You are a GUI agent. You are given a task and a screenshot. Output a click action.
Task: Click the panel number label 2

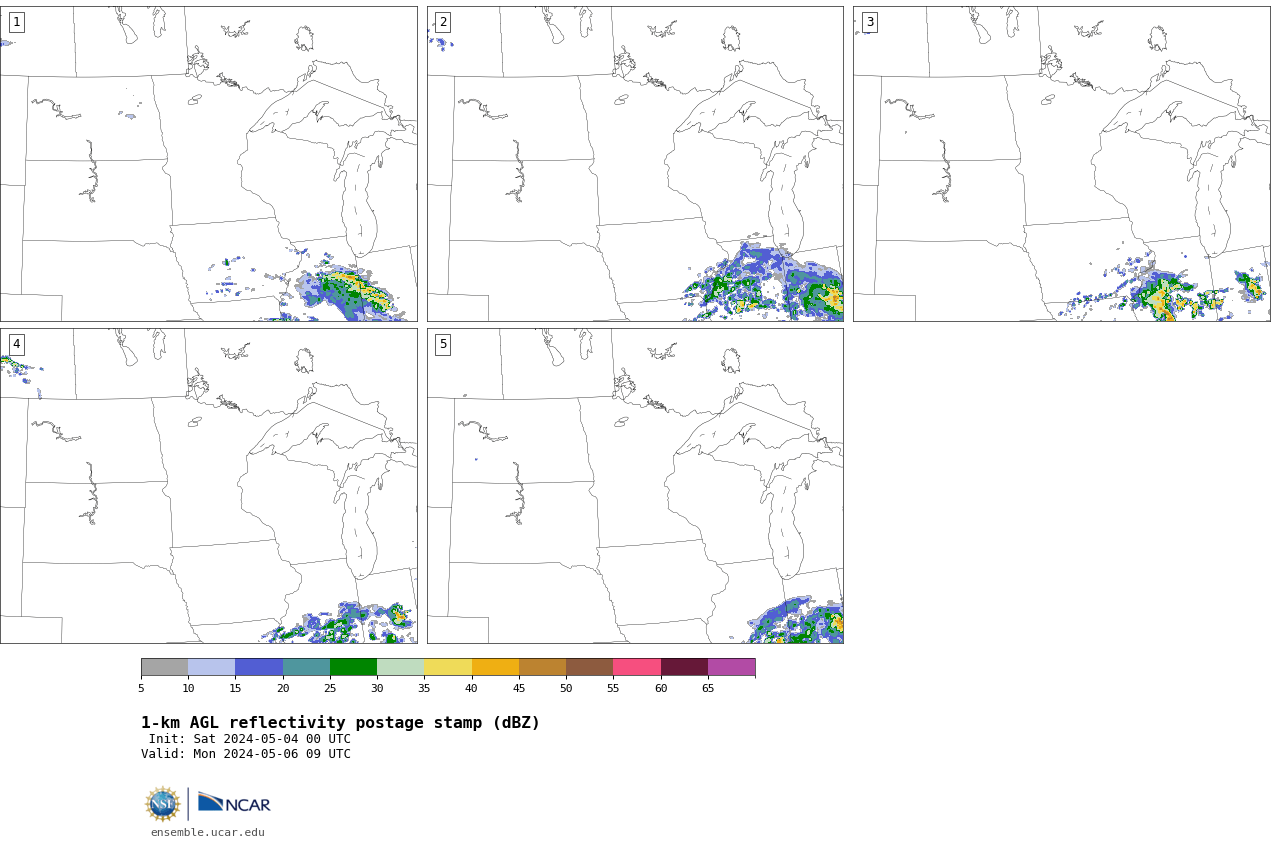pyautogui.click(x=443, y=22)
